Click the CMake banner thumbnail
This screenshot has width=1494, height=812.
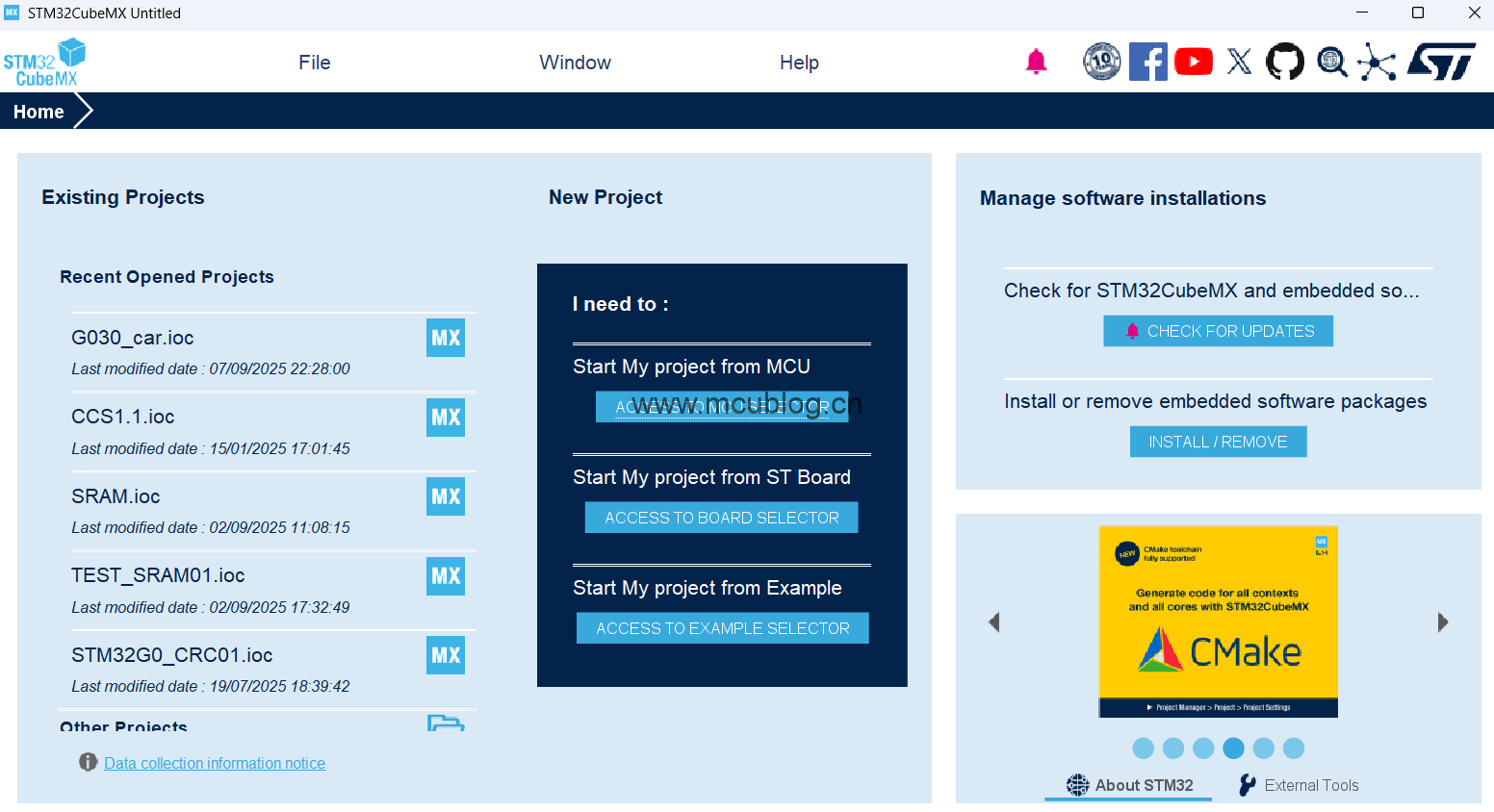pyautogui.click(x=1219, y=622)
